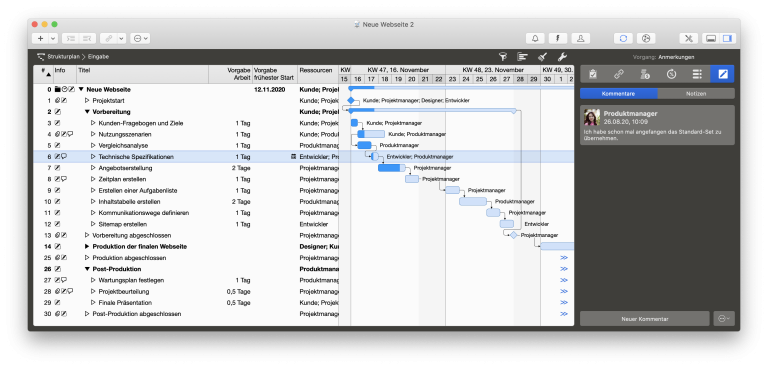Click the '0,5 Tage' cell of Projektbeurteilung
This screenshot has height=368, width=768.
pos(239,292)
